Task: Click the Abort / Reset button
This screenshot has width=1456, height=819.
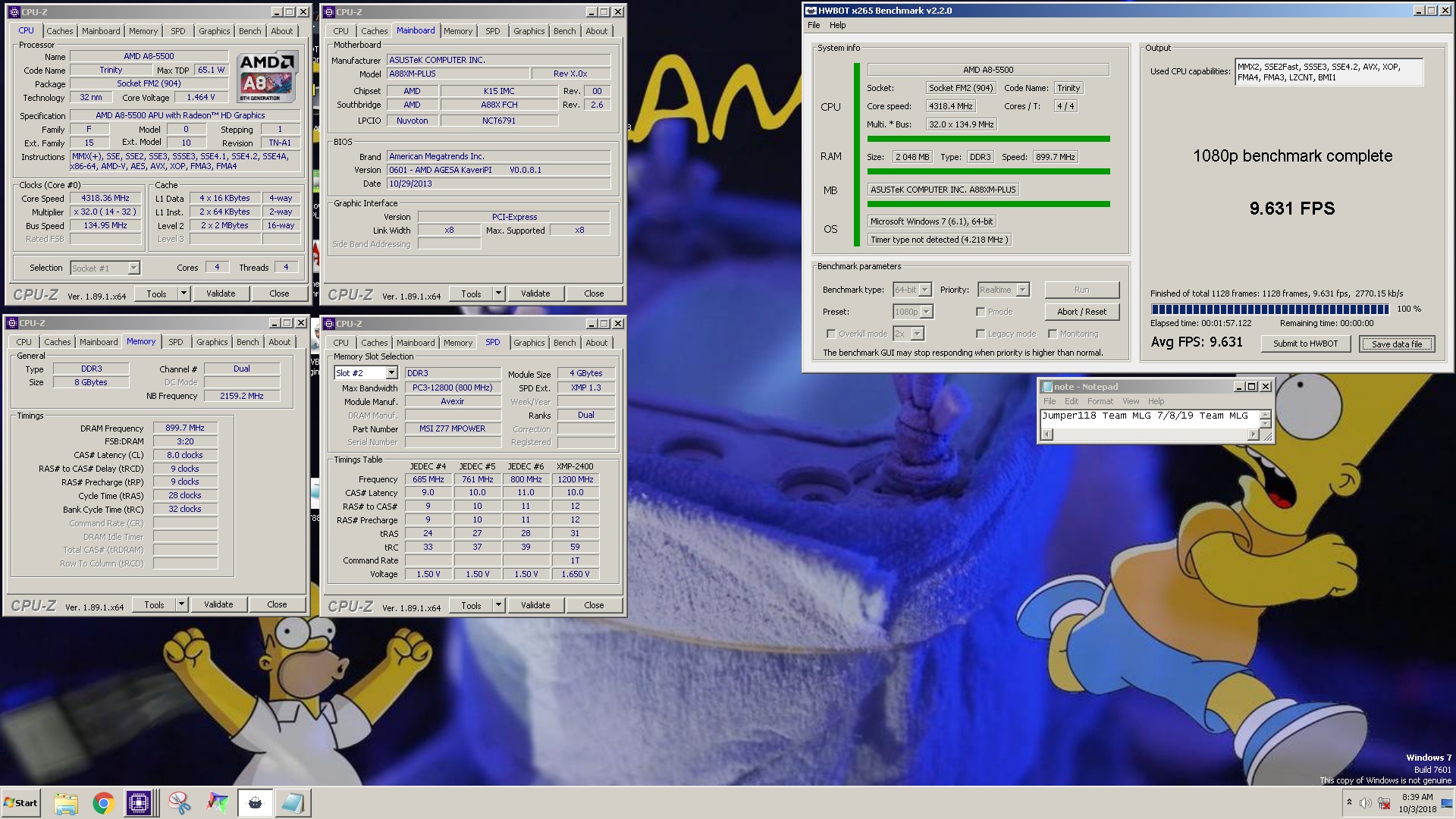Action: pyautogui.click(x=1081, y=312)
